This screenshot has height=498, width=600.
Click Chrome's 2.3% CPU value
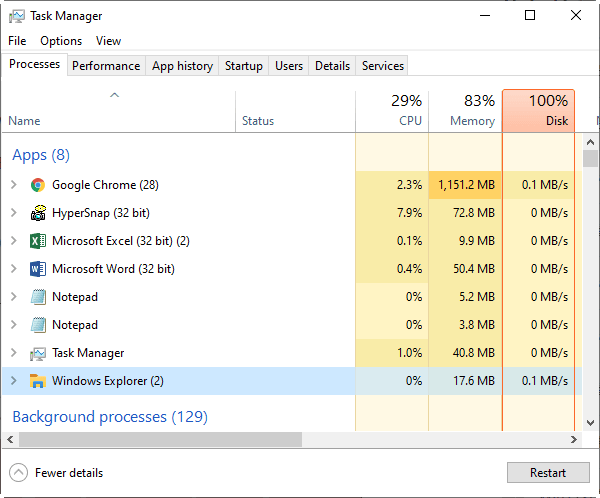tap(409, 185)
